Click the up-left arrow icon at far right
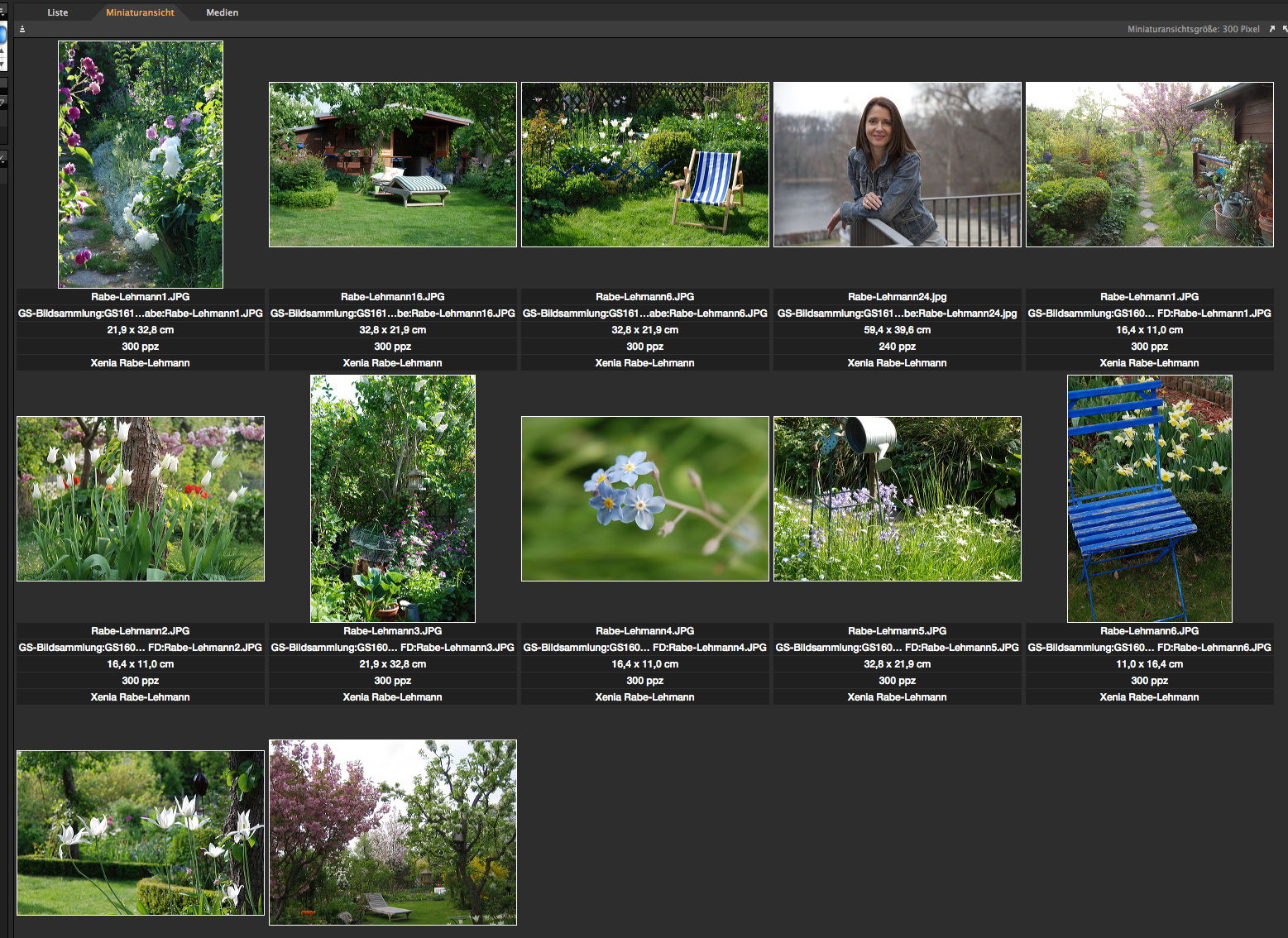 coord(1285,29)
